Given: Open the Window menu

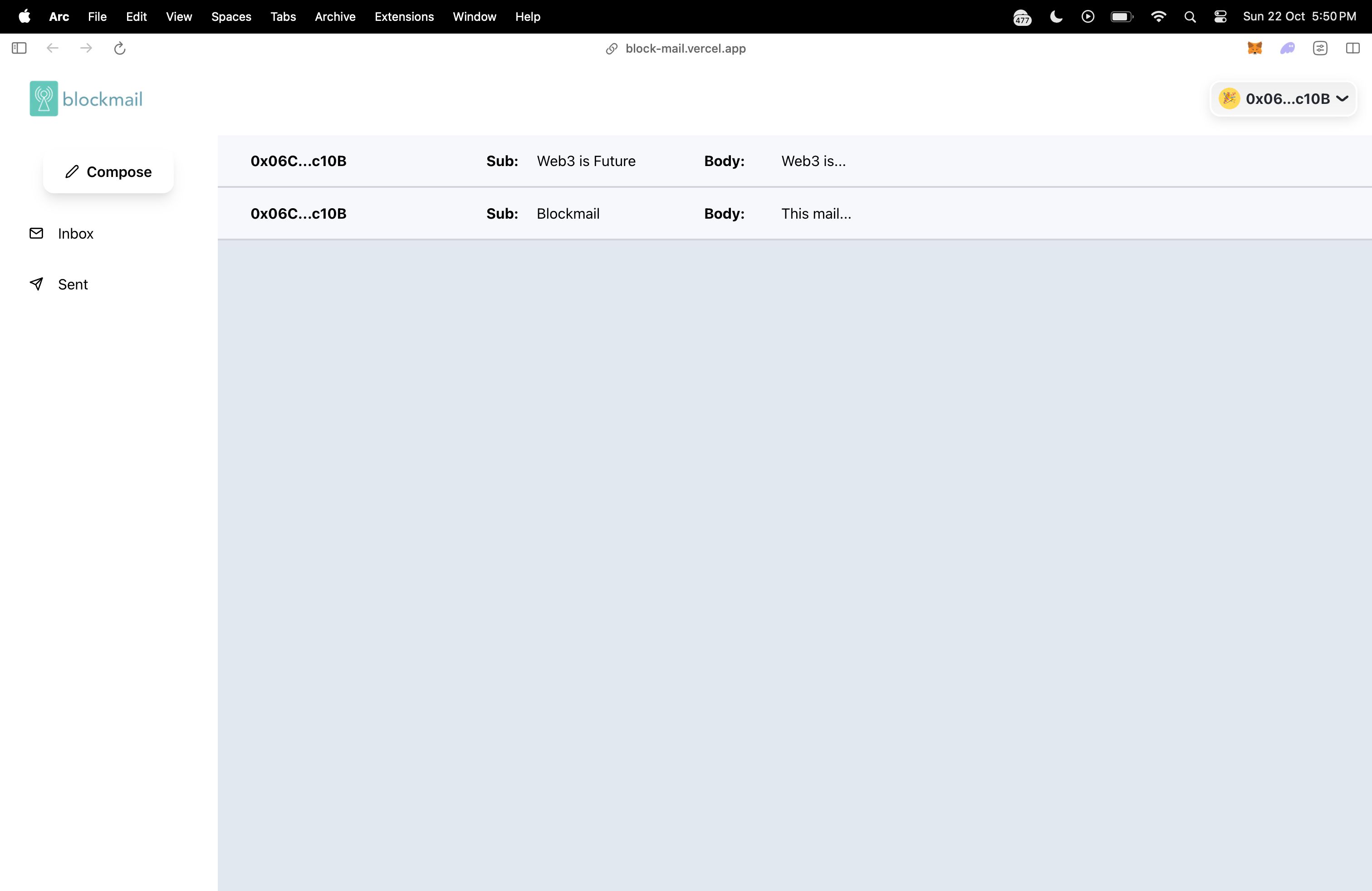Looking at the screenshot, I should (475, 17).
